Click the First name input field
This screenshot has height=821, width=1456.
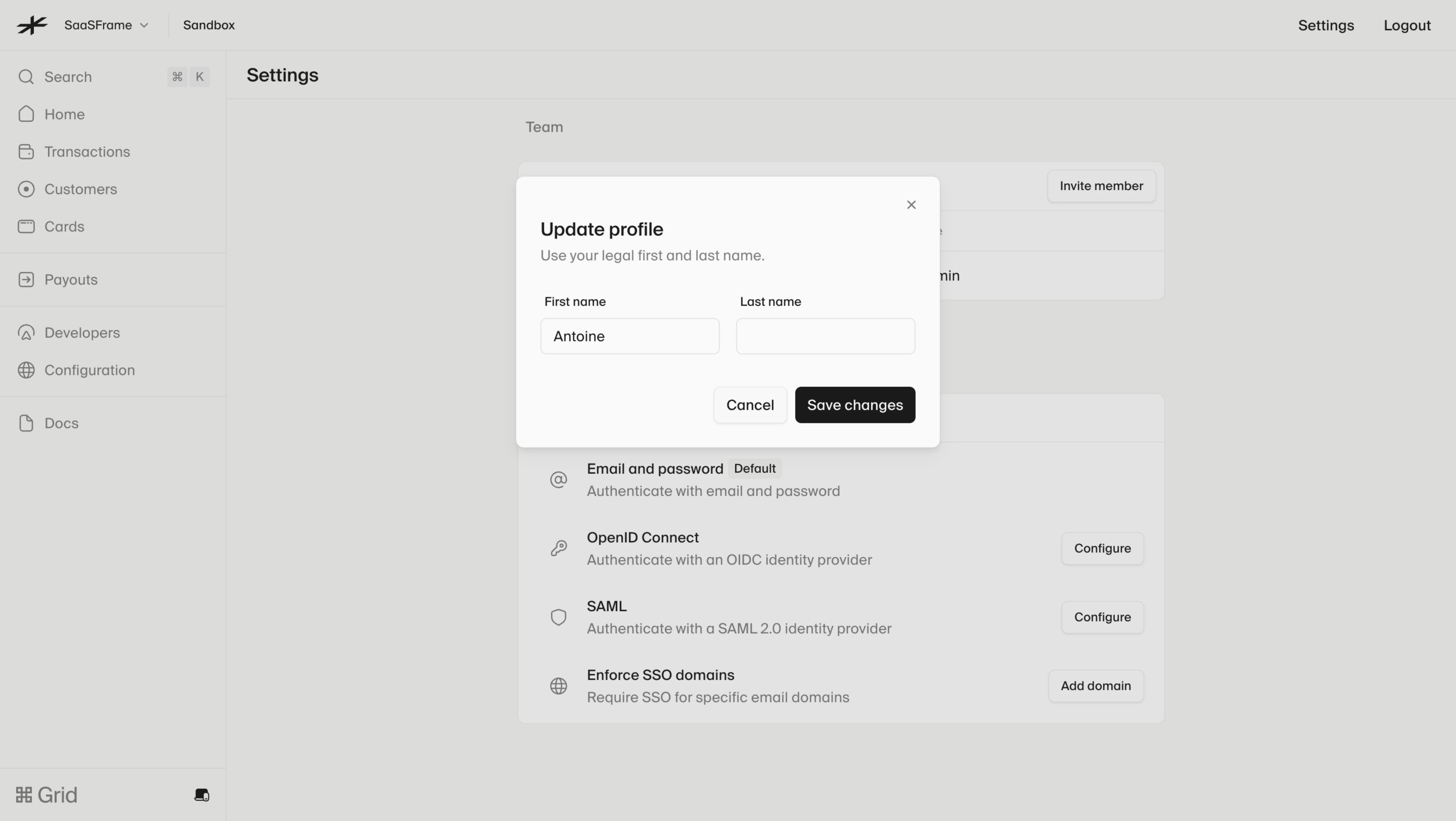[630, 336]
